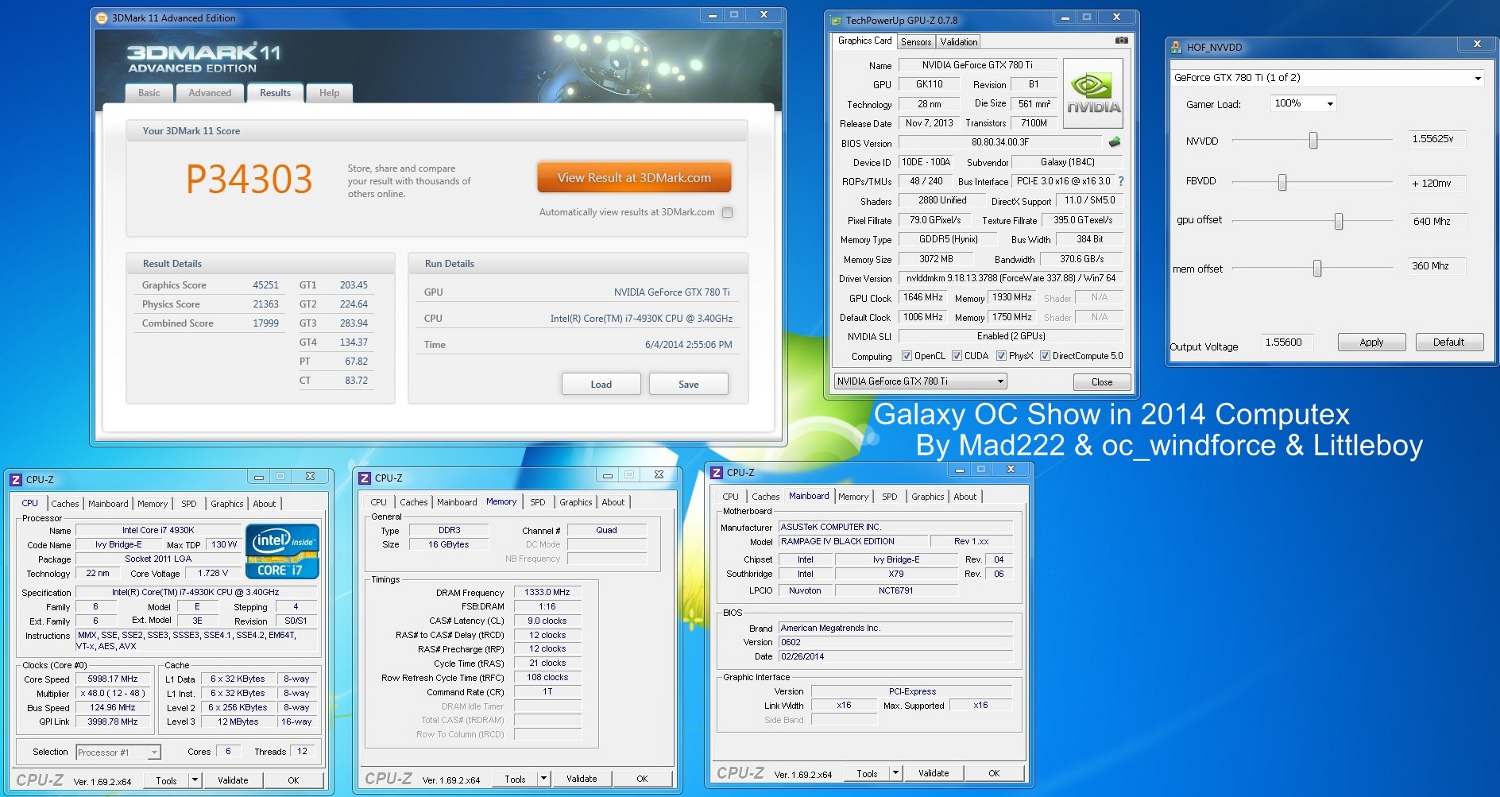
Task: Toggle the PhysX checkbox in GPU-Z
Action: click(1001, 356)
